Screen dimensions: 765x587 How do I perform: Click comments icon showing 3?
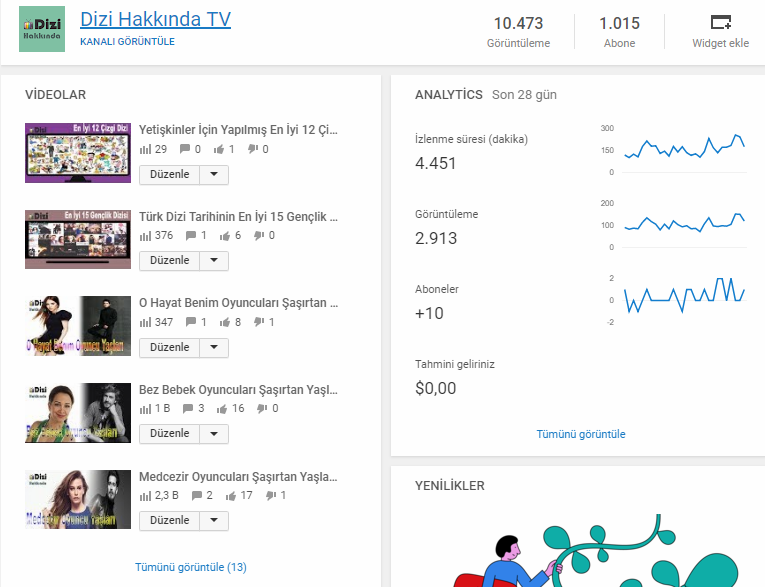(188, 408)
